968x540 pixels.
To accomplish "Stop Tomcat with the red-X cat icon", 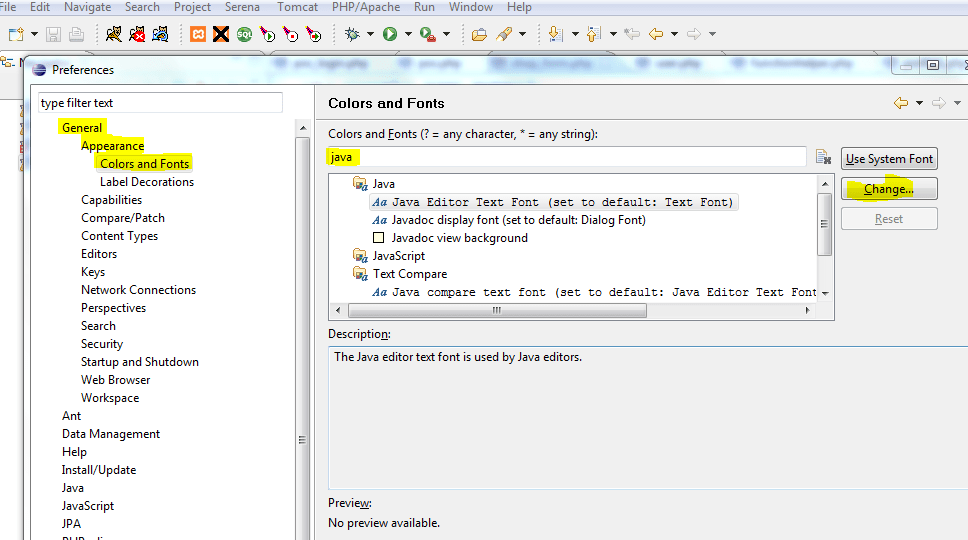I will click(137, 34).
